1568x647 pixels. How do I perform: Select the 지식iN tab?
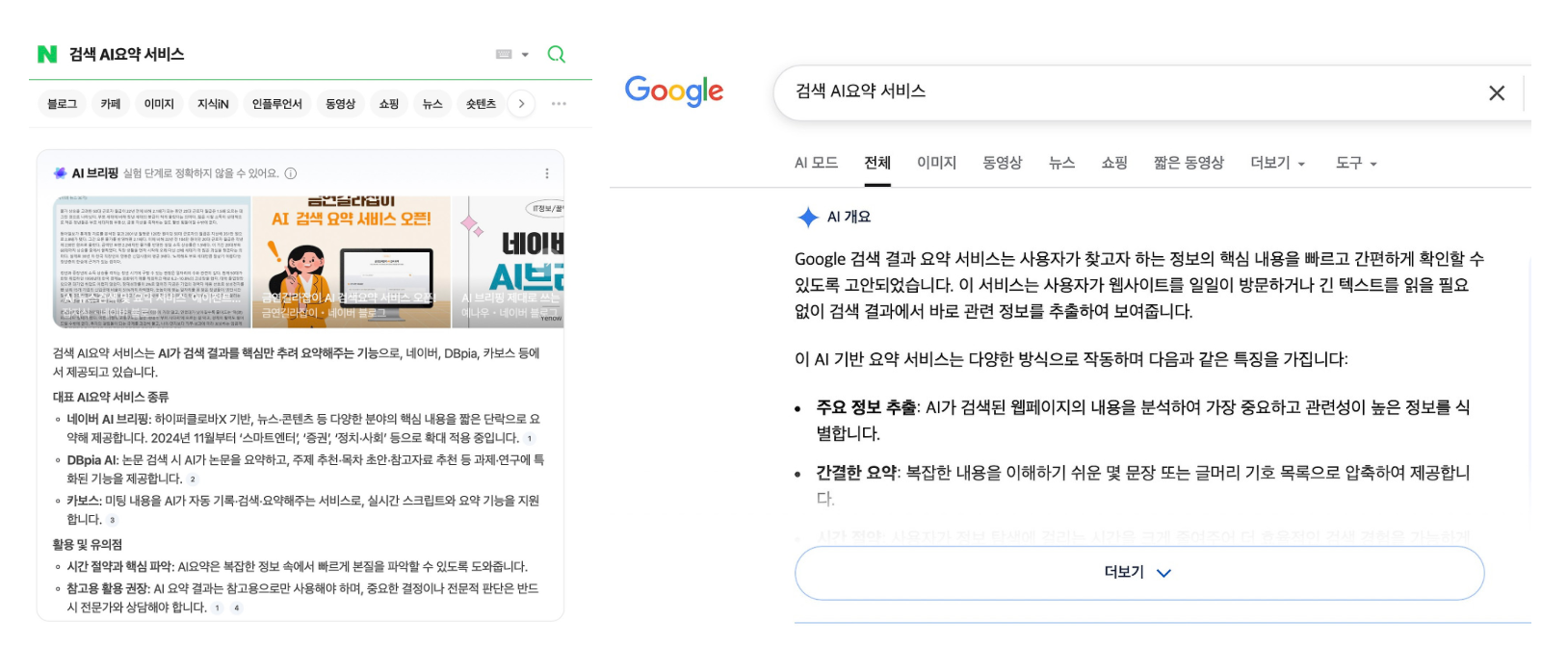coord(213,104)
